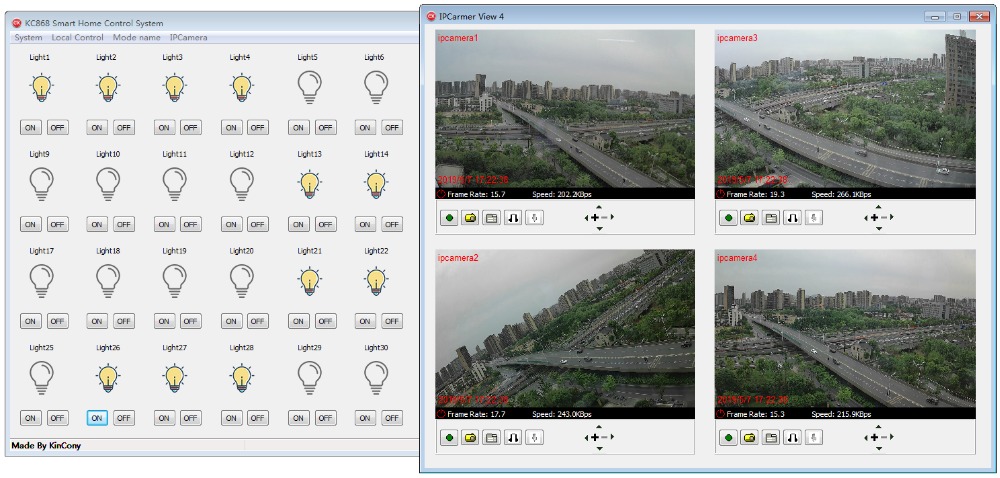Open the Local Control menu
Screen dimensions: 1000x478
click(77, 37)
